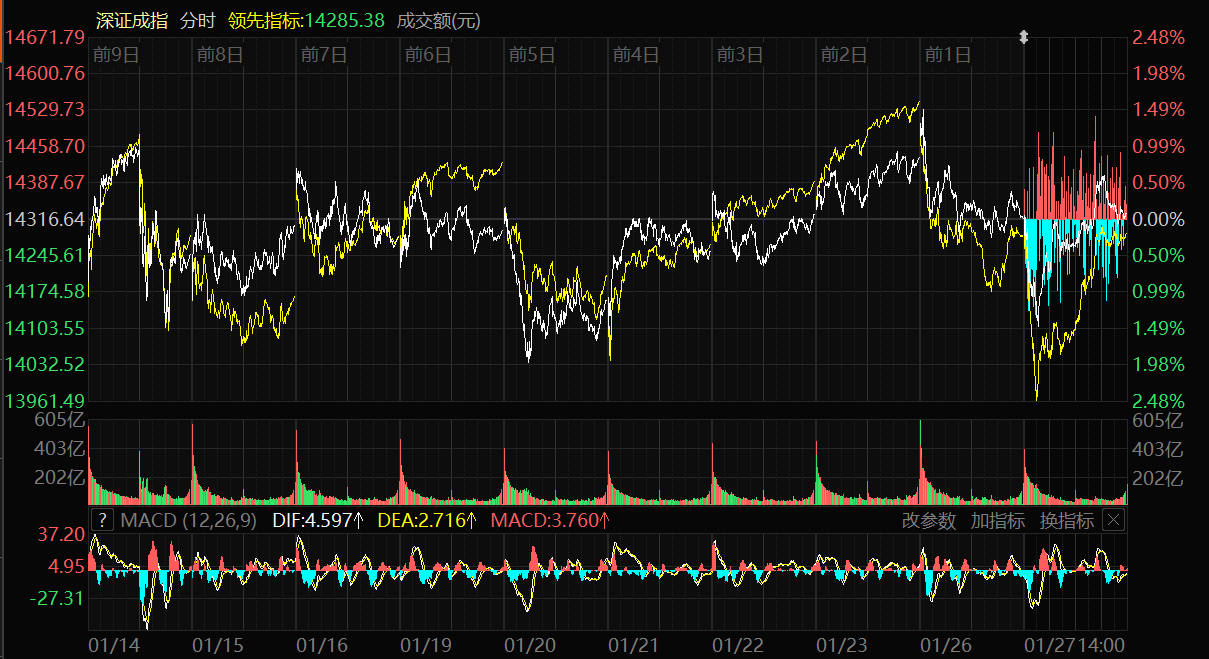Open 换指标 to switch indicator
This screenshot has height=659, width=1209.
[x=1066, y=520]
